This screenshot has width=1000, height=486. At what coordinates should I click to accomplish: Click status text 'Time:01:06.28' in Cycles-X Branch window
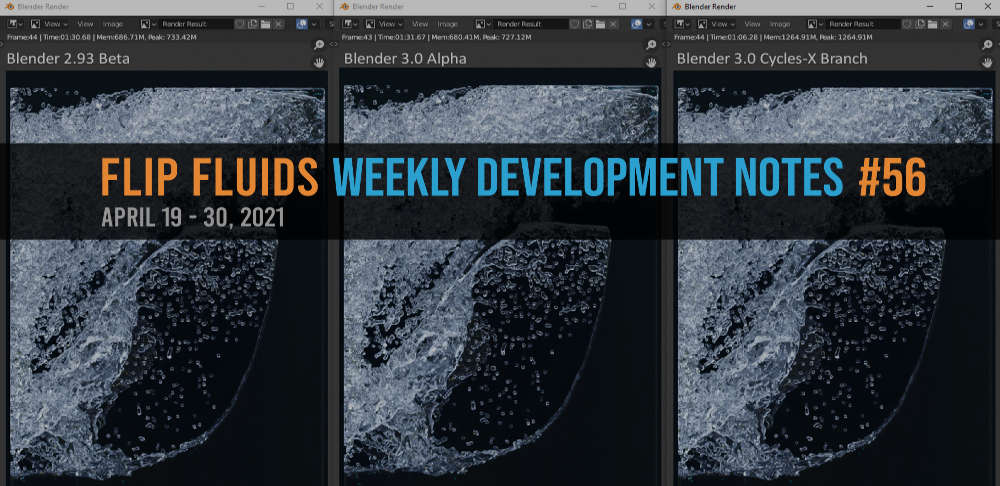click(x=737, y=37)
